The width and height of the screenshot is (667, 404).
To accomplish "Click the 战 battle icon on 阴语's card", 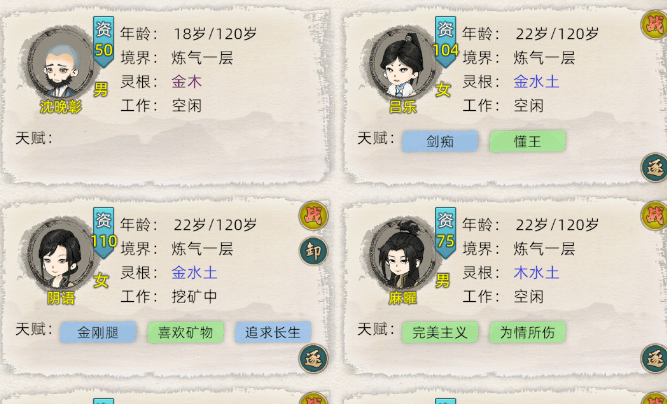I will [x=314, y=216].
